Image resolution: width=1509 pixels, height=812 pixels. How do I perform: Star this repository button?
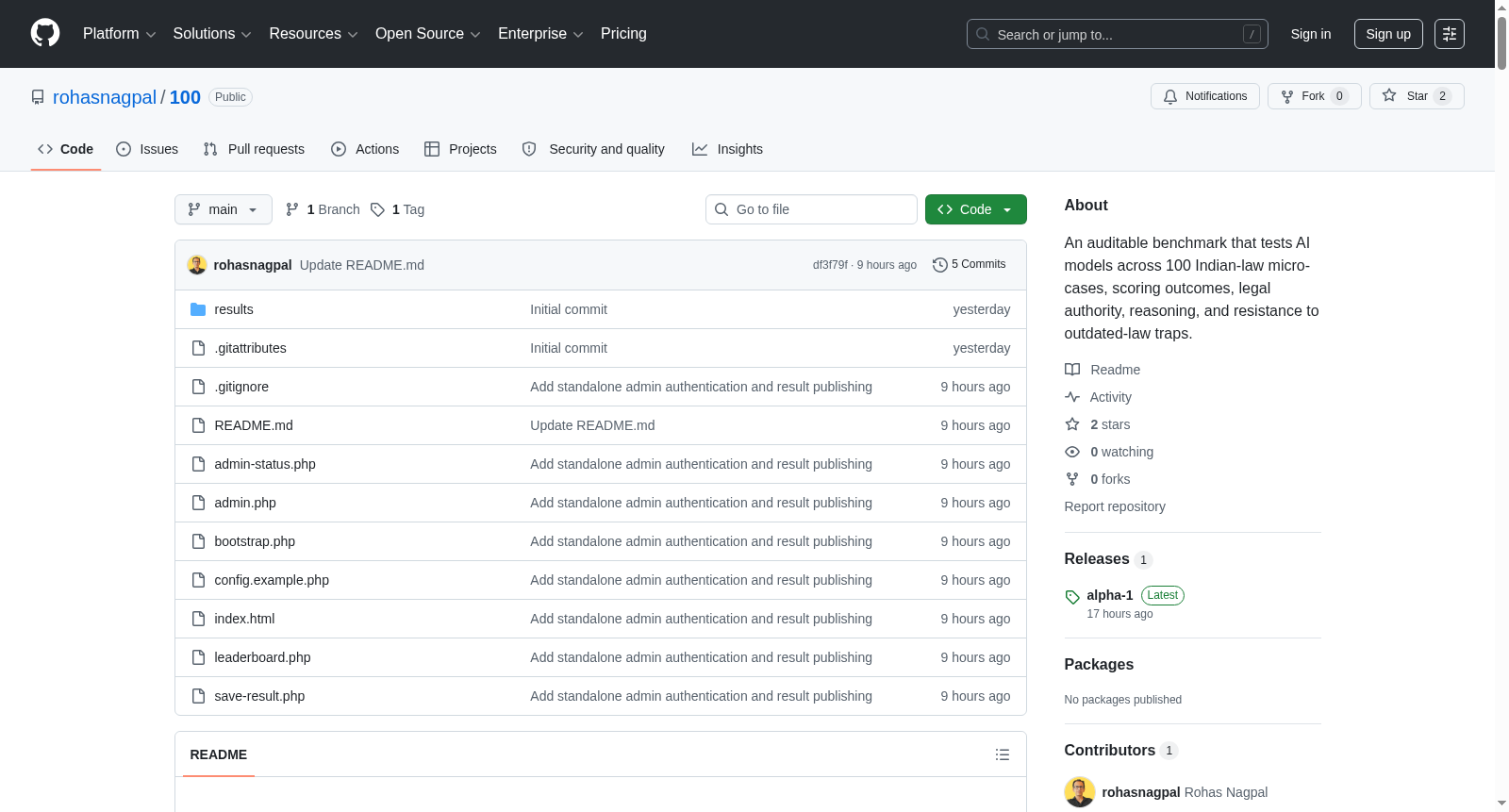[x=1417, y=96]
